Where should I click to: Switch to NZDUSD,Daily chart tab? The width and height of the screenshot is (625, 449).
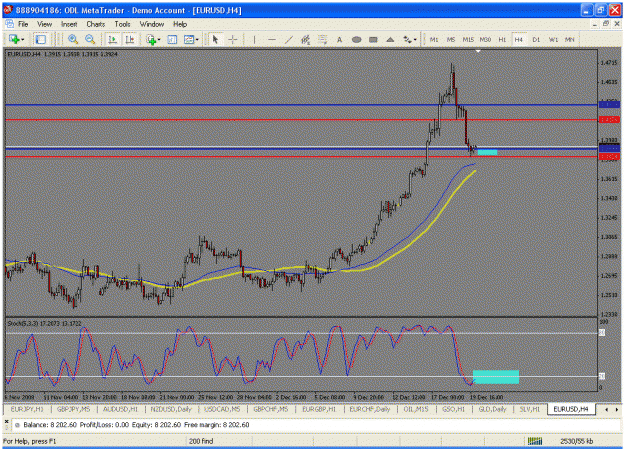[x=171, y=409]
